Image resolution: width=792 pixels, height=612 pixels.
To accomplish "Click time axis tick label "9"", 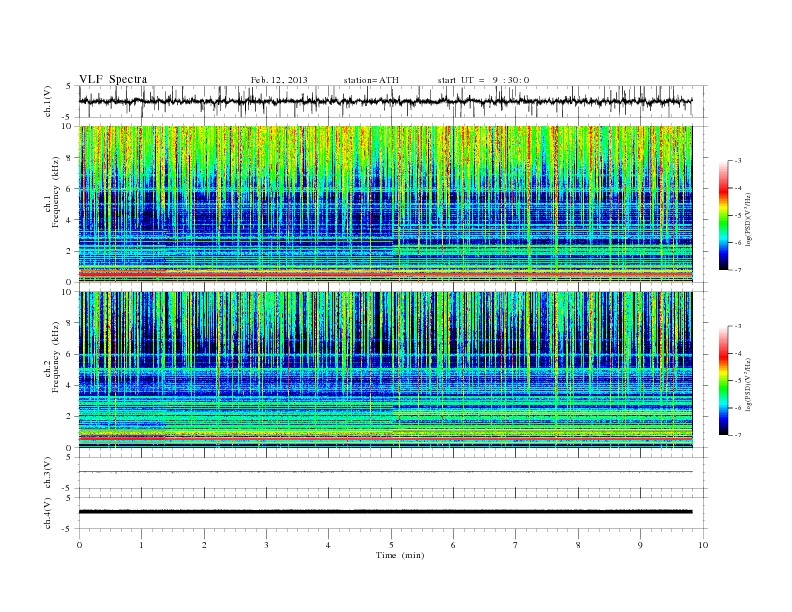I will (x=640, y=545).
